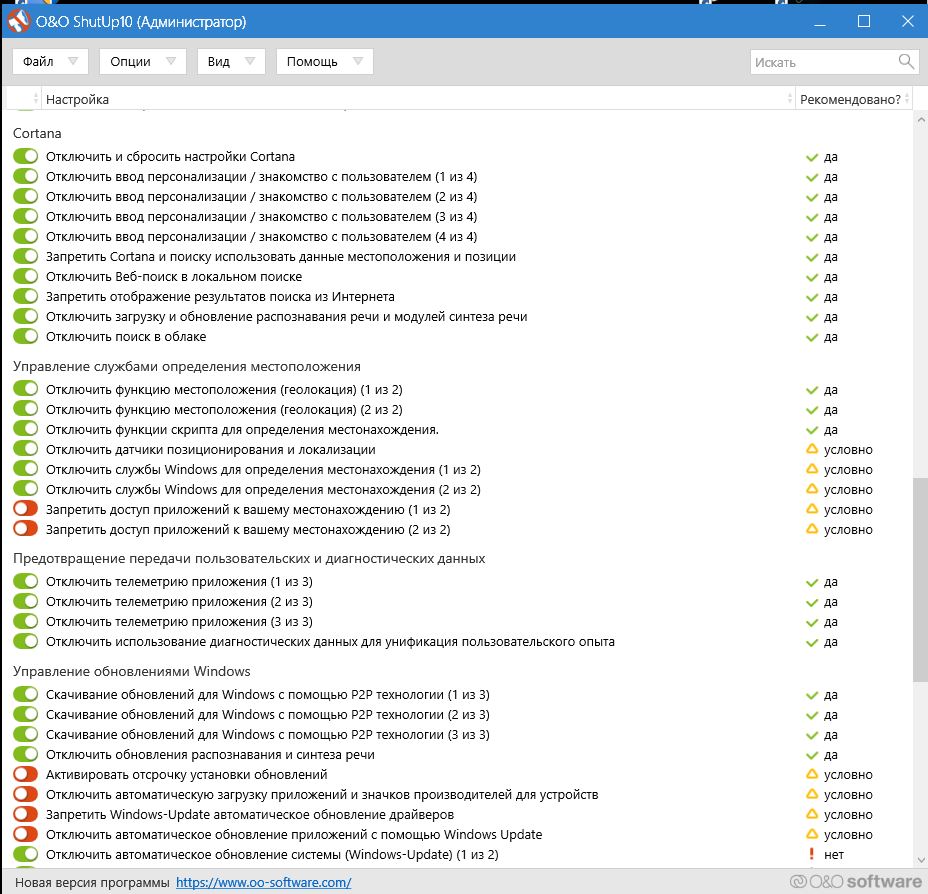This screenshot has height=894, width=928.
Task: Enable 'Отключить автоматическое обновление приложений с помощью Windows Update'
Action: (x=25, y=834)
